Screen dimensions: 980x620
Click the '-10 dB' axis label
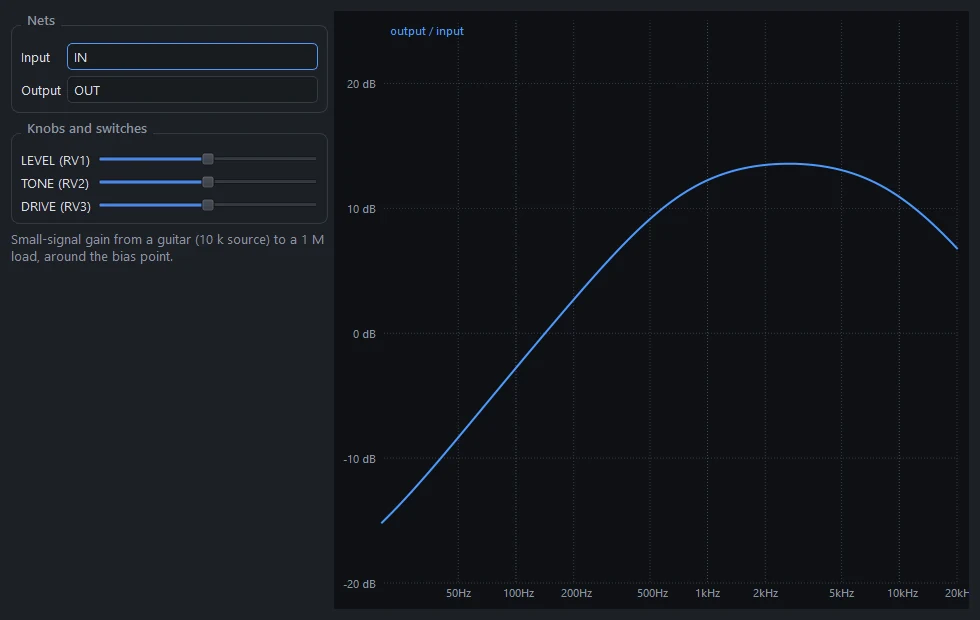click(x=359, y=459)
